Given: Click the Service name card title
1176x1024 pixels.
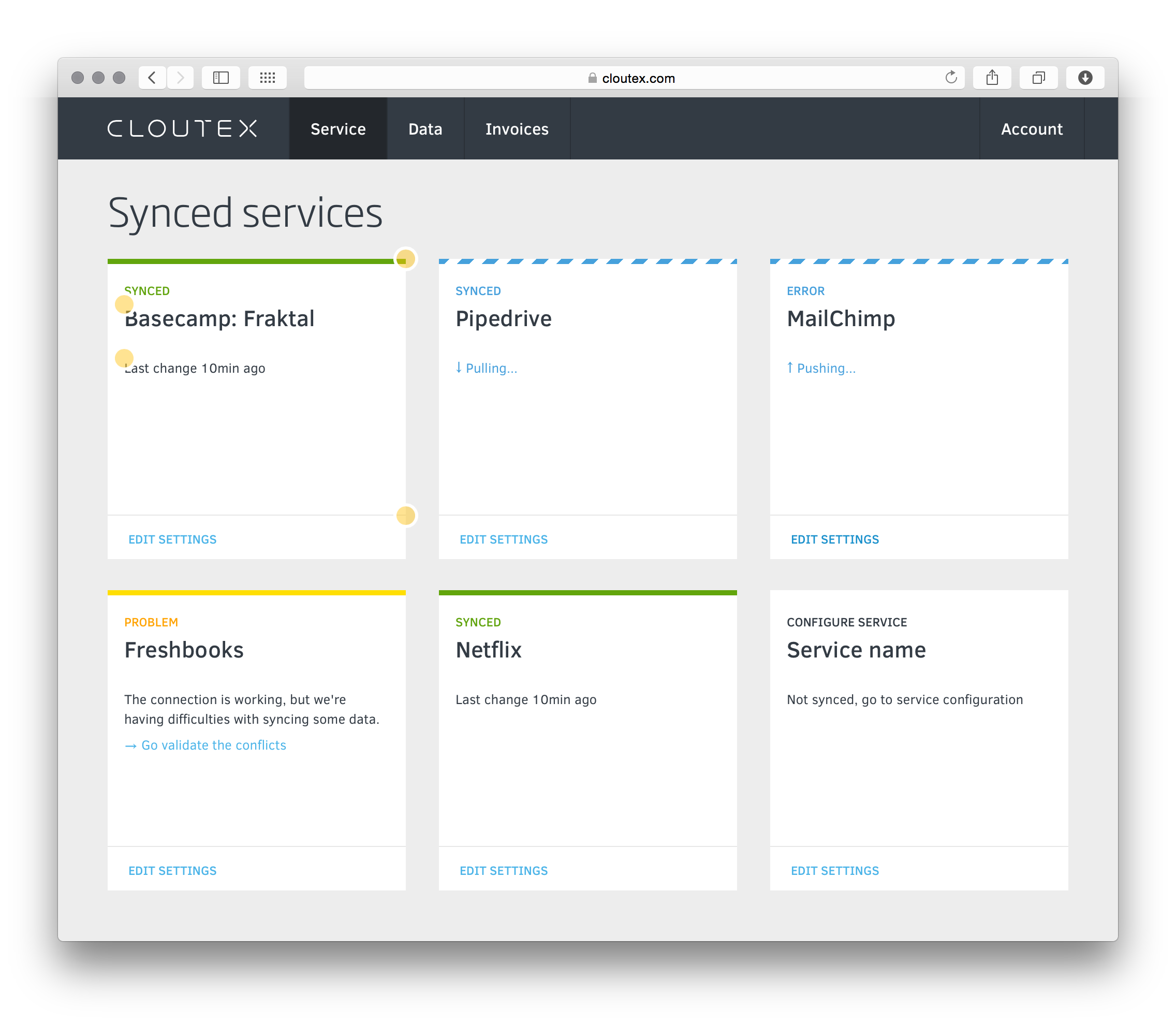Looking at the screenshot, I should pos(856,650).
